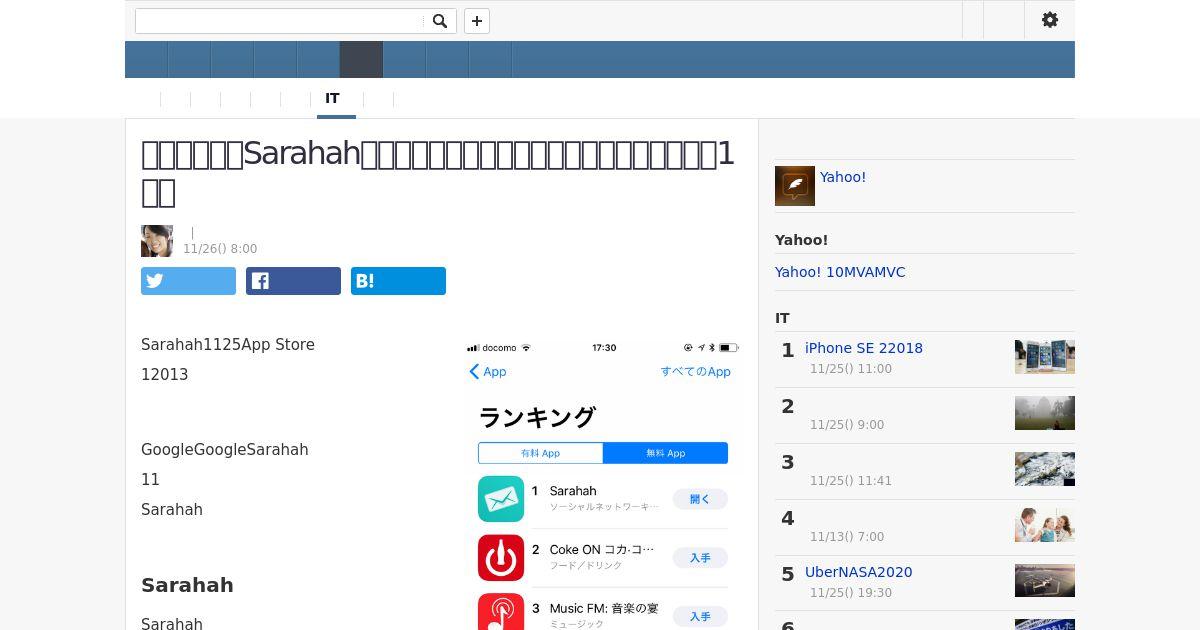Screen dimensions: 1200x630
Task: Click thumbnail of the rank 2 article
Action: (x=1045, y=413)
